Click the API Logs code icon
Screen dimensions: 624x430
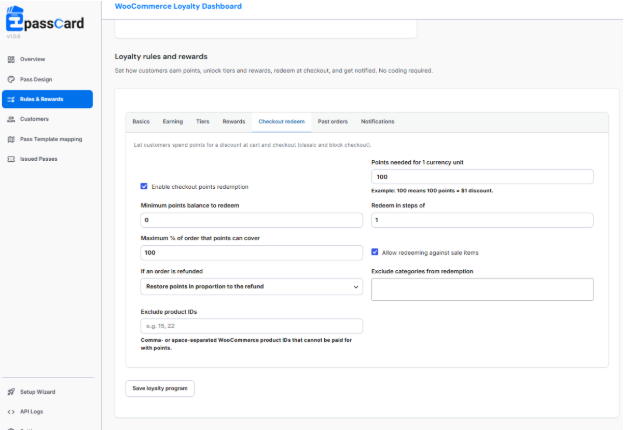coord(11,412)
